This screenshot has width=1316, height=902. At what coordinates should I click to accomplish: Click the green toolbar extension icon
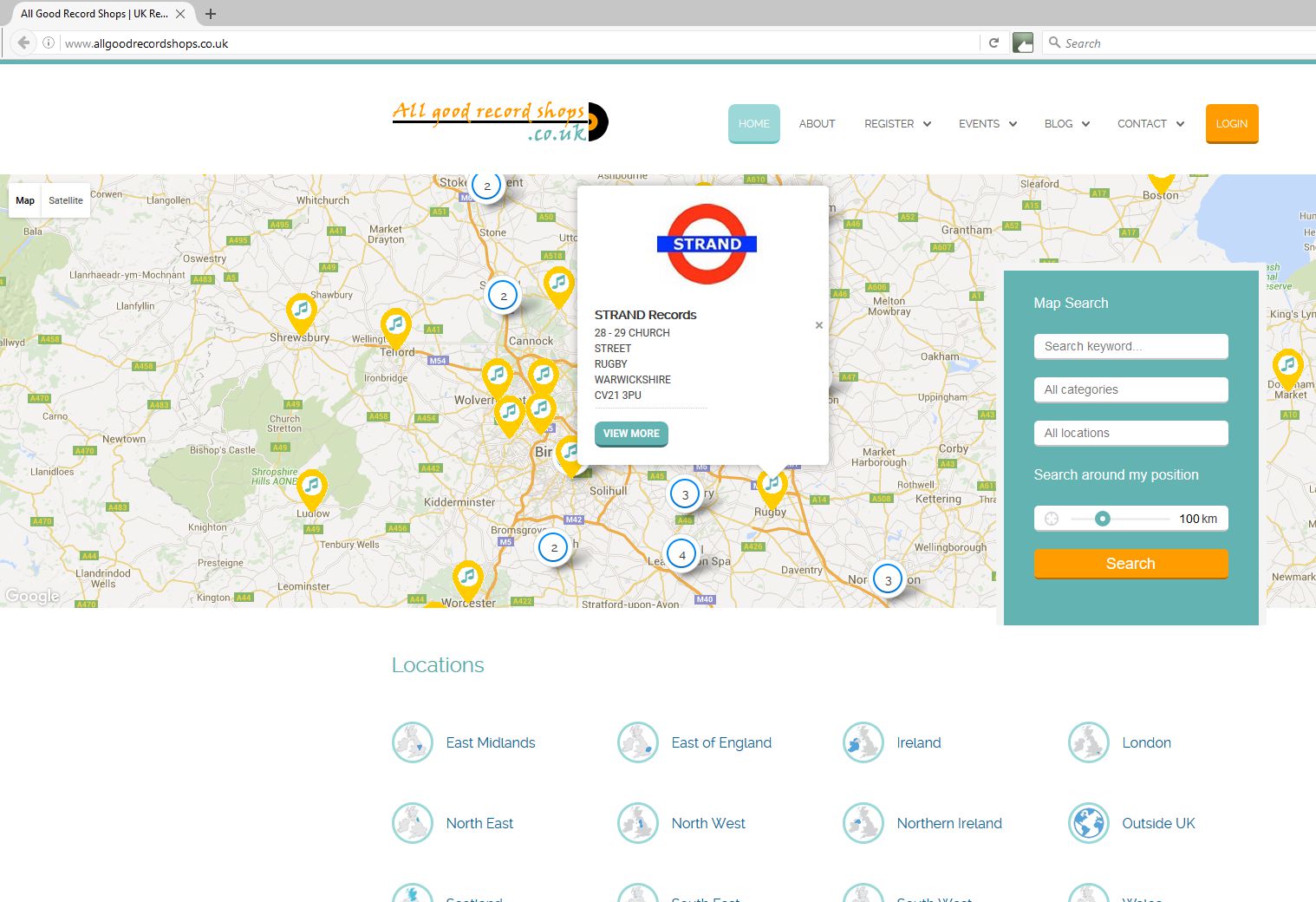[x=1023, y=42]
